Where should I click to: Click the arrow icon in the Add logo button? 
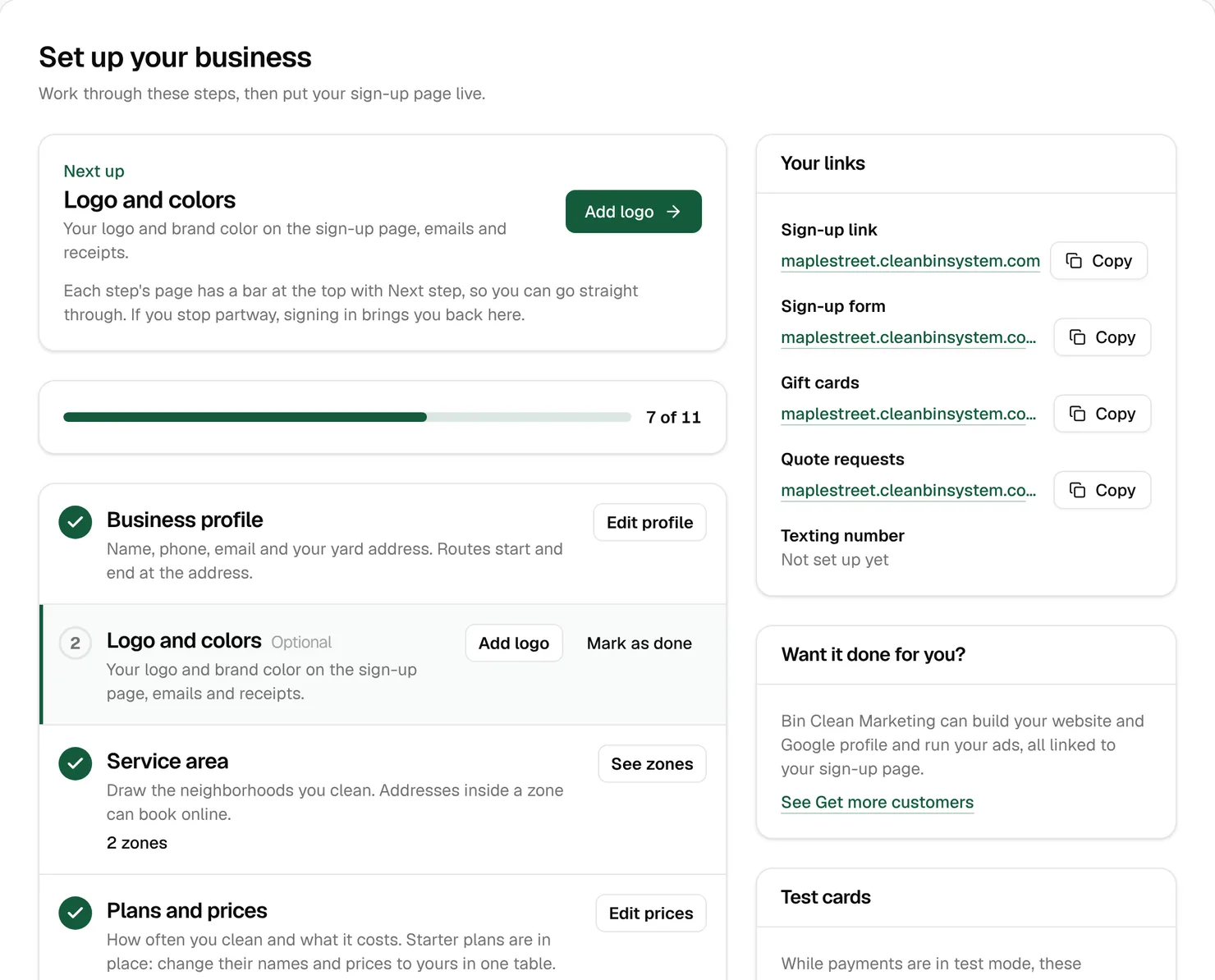(674, 212)
